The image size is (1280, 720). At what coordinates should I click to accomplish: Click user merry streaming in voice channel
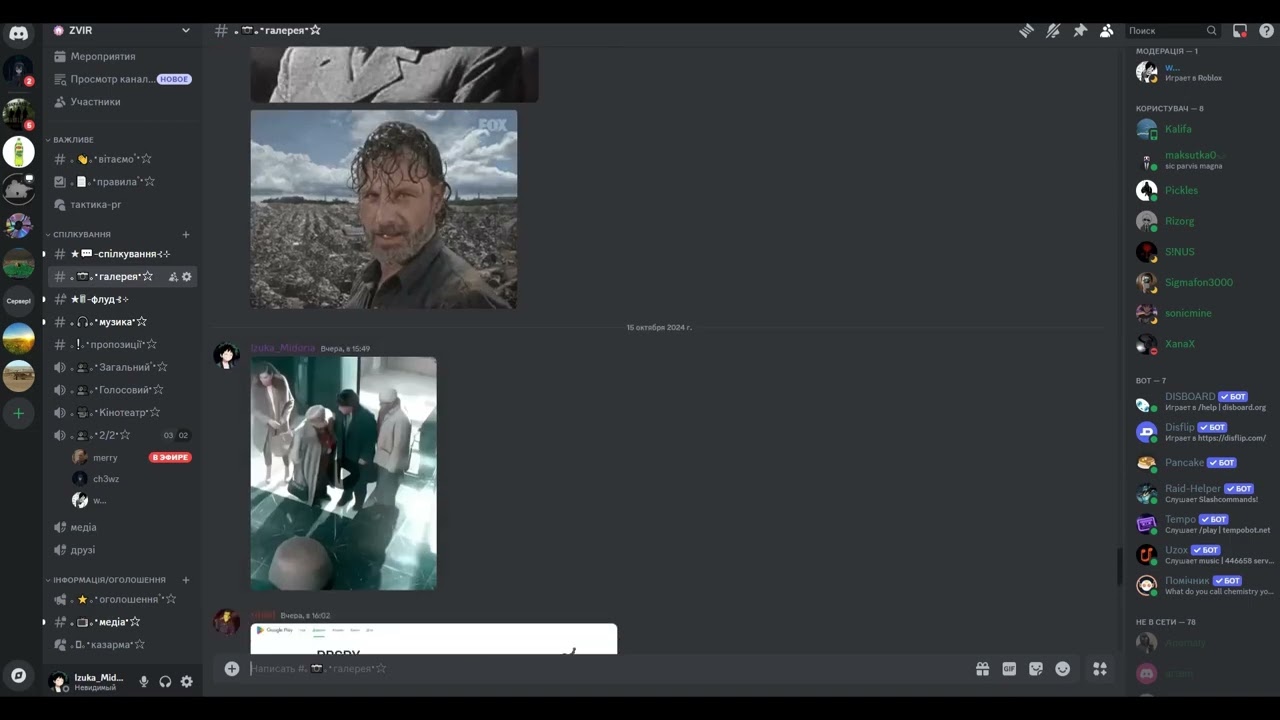pos(132,458)
